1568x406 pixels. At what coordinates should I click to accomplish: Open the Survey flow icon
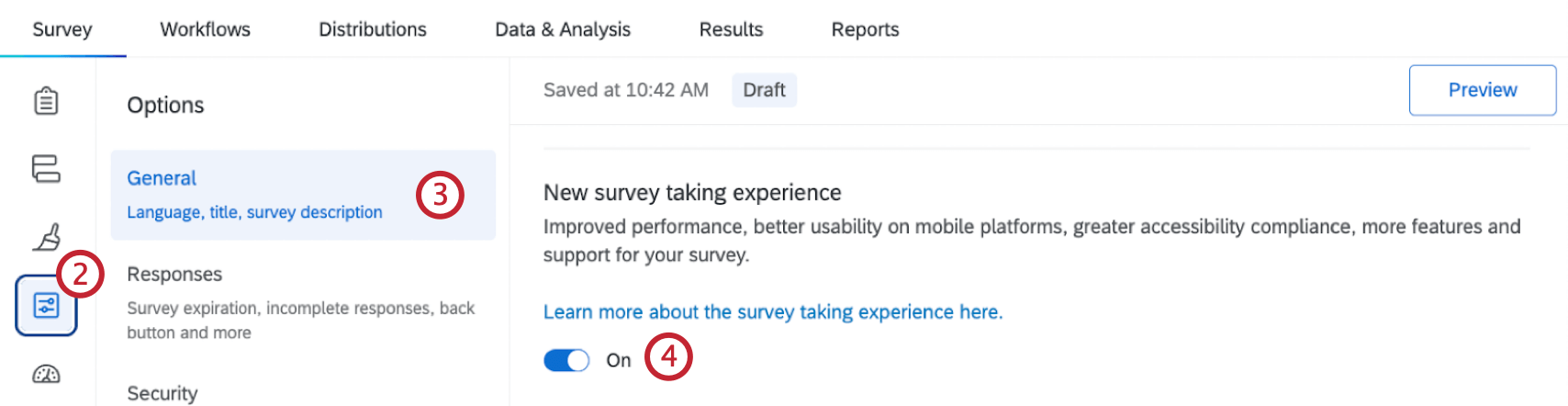pyautogui.click(x=46, y=169)
